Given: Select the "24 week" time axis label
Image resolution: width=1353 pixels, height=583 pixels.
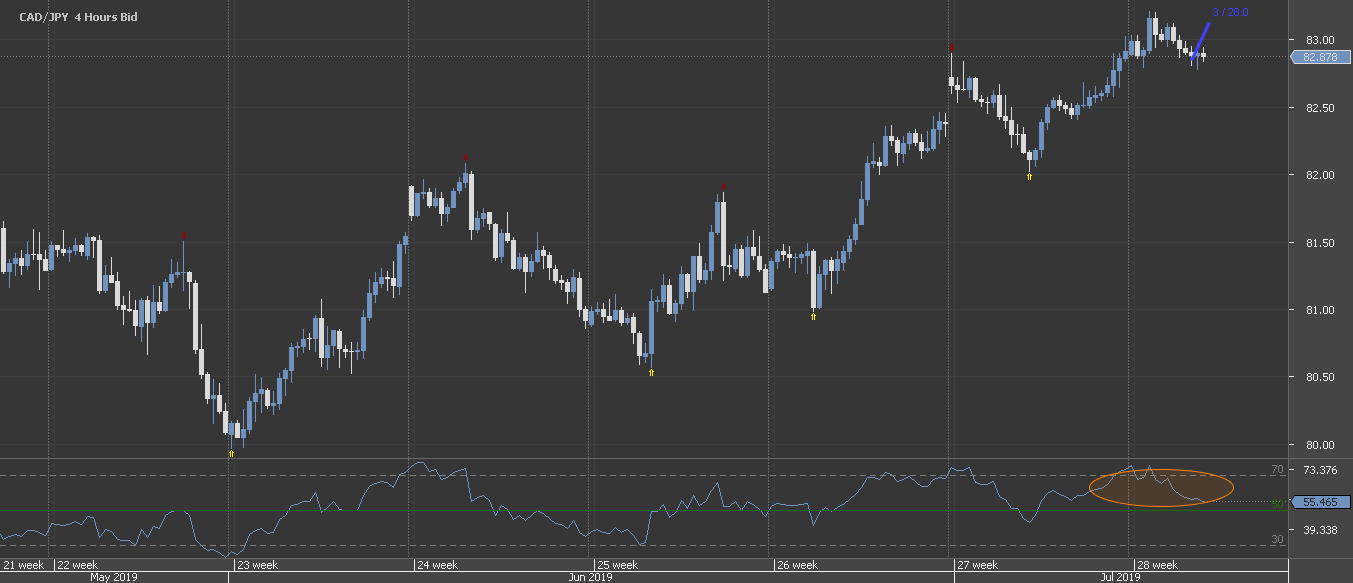Looking at the screenshot, I should [x=436, y=565].
